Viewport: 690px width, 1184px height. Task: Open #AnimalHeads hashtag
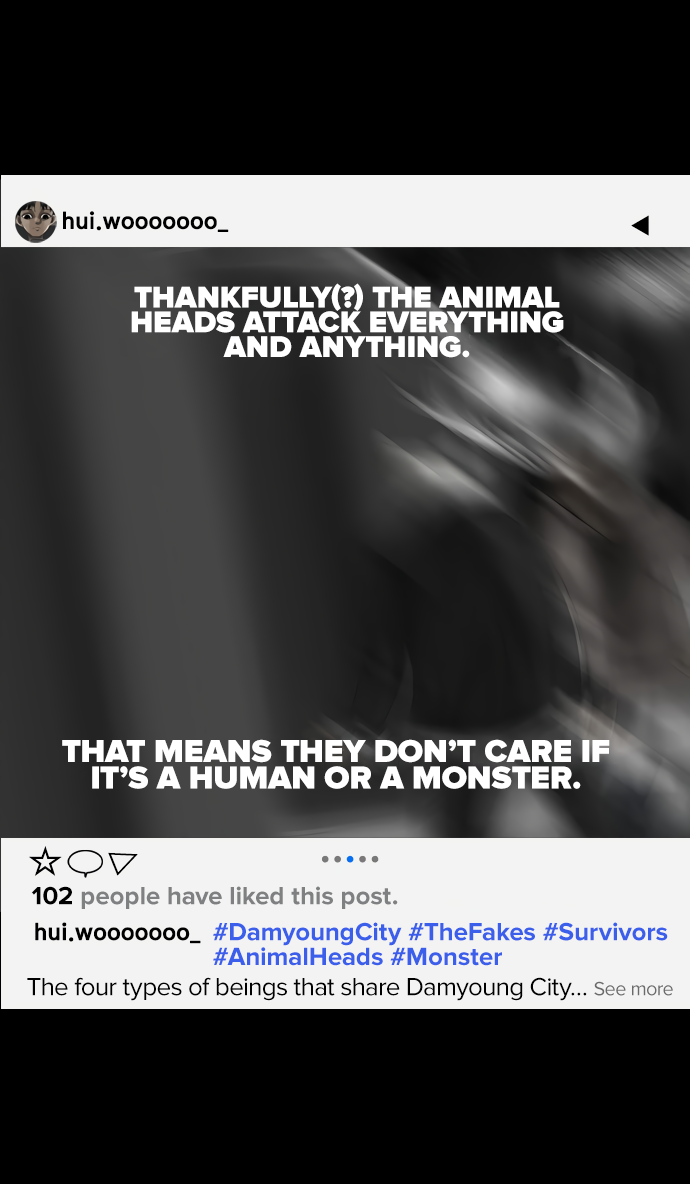point(298,957)
